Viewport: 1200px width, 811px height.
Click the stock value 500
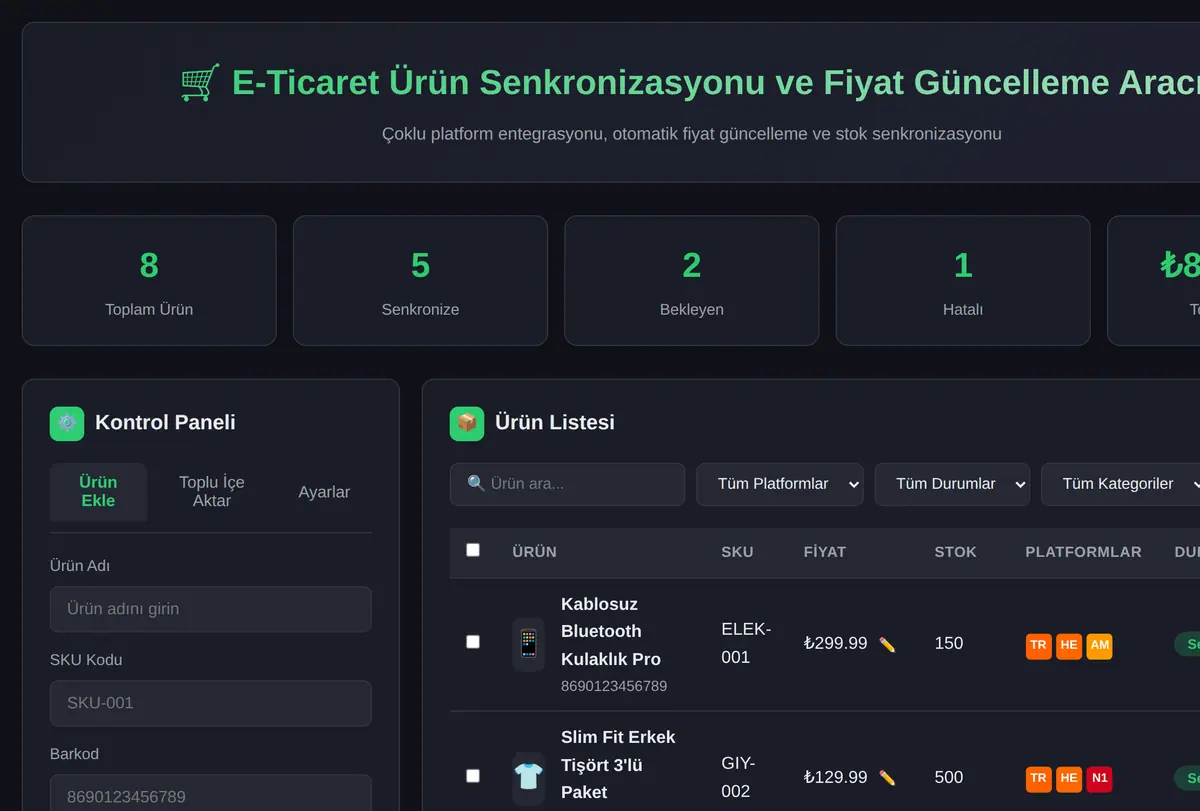pos(949,778)
